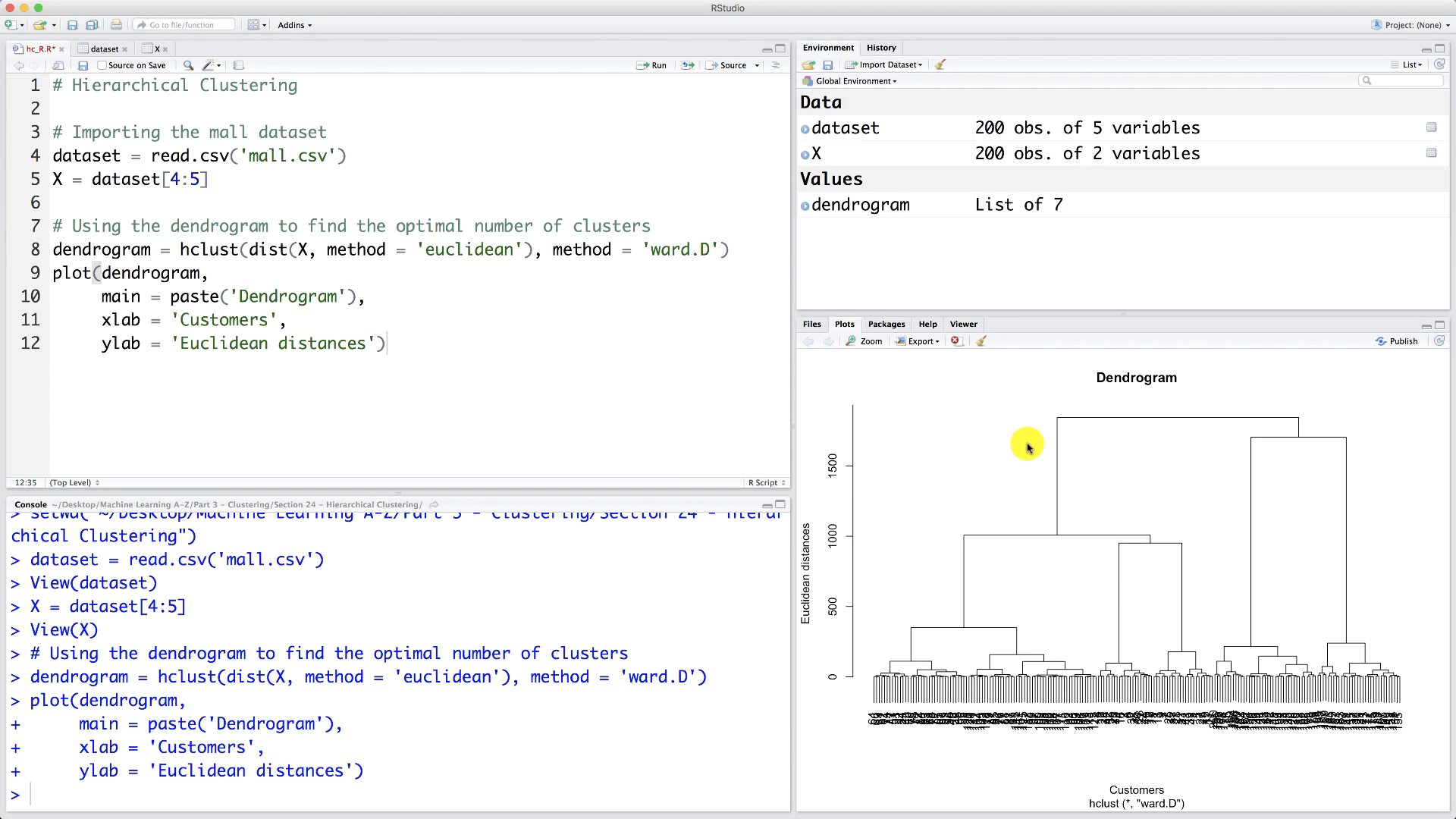View X data frame in grid viewer
Viewport: 1456px width, 819px height.
(x=1431, y=153)
